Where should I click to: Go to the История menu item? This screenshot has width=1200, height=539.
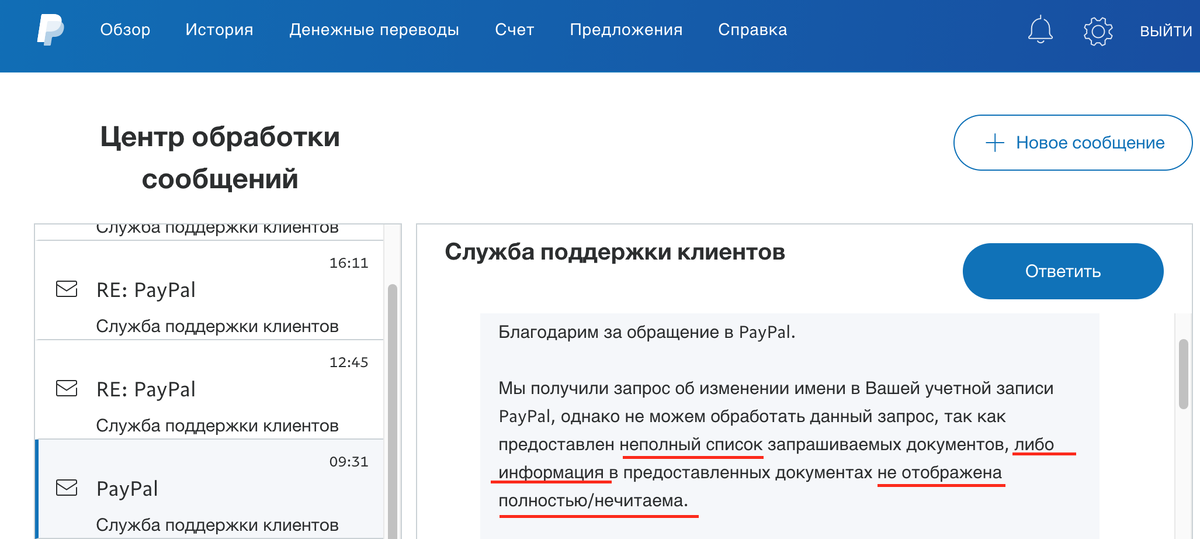coord(219,30)
